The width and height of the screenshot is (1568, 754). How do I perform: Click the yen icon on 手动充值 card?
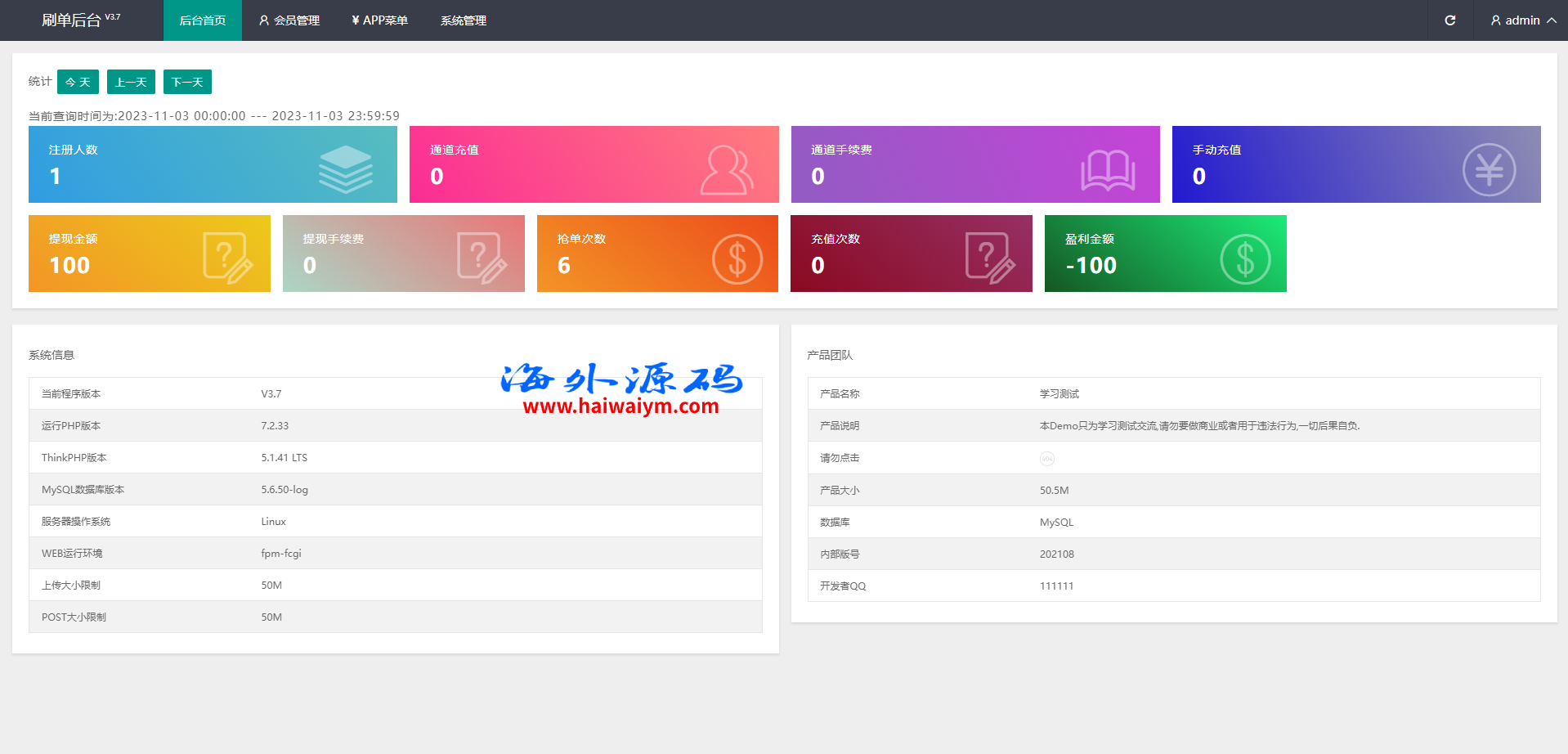(x=1488, y=170)
